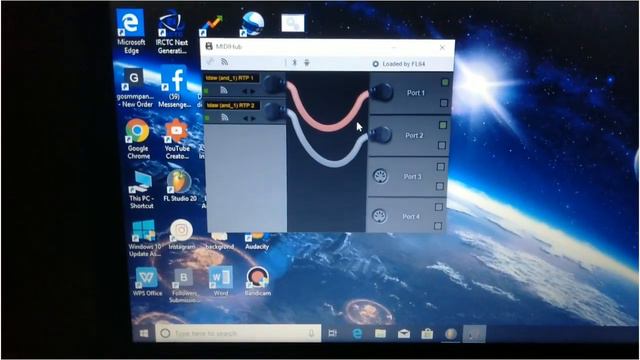This screenshot has height=360, width=640.
Task: Open Audacity desktop shortcut
Action: point(257,241)
